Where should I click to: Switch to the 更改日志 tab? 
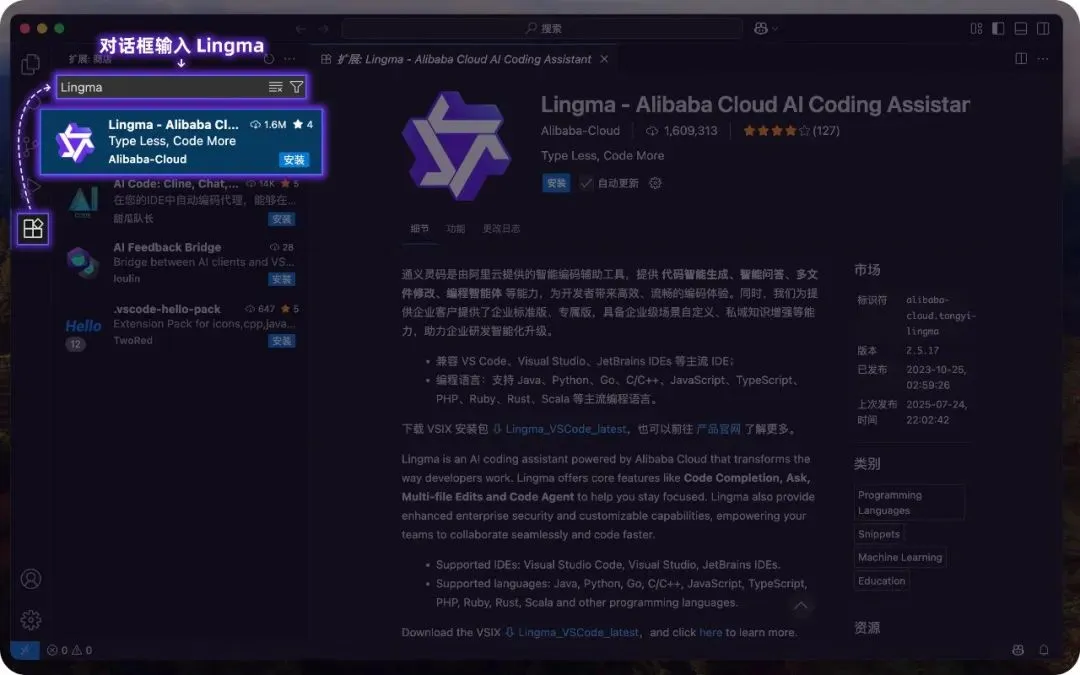pos(501,229)
